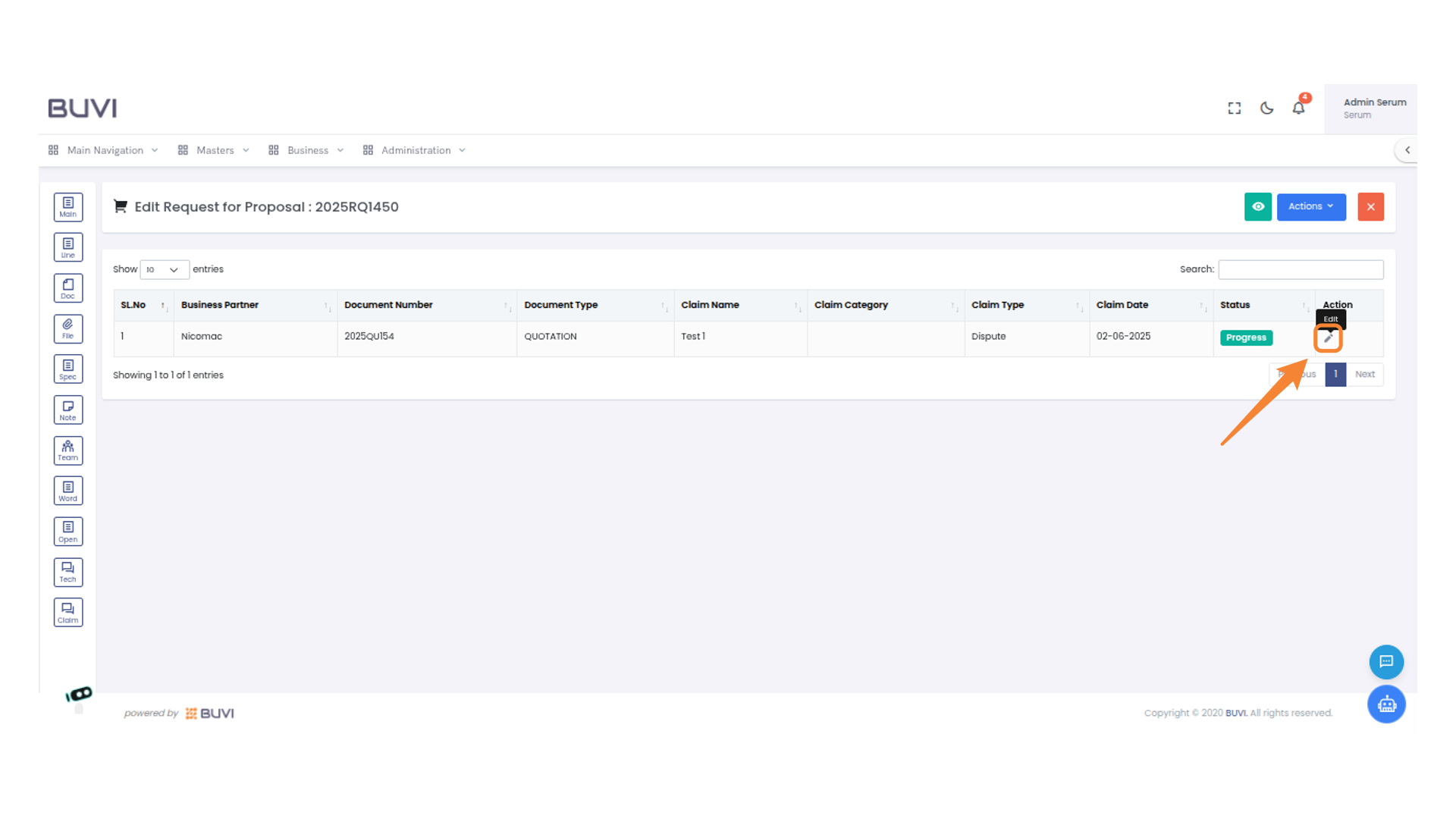The width and height of the screenshot is (1456, 819).
Task: Open the File attachments sidebar icon
Action: point(68,328)
